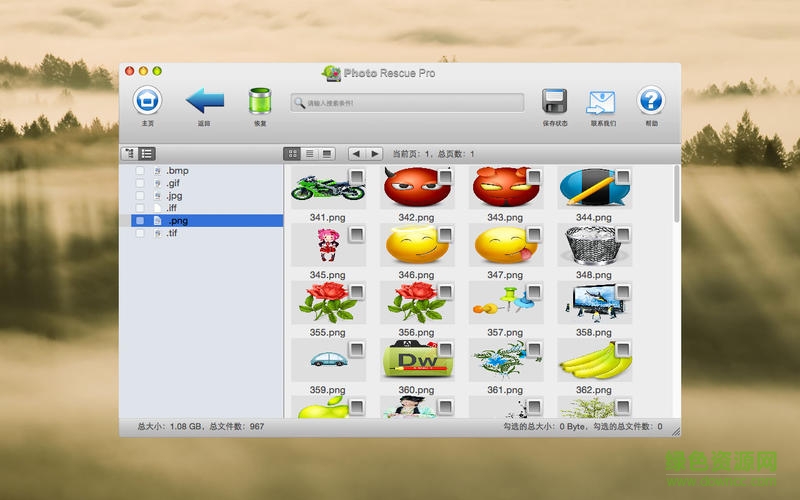Click the 358.png file name label
The height and width of the screenshot is (500, 800).
[594, 333]
